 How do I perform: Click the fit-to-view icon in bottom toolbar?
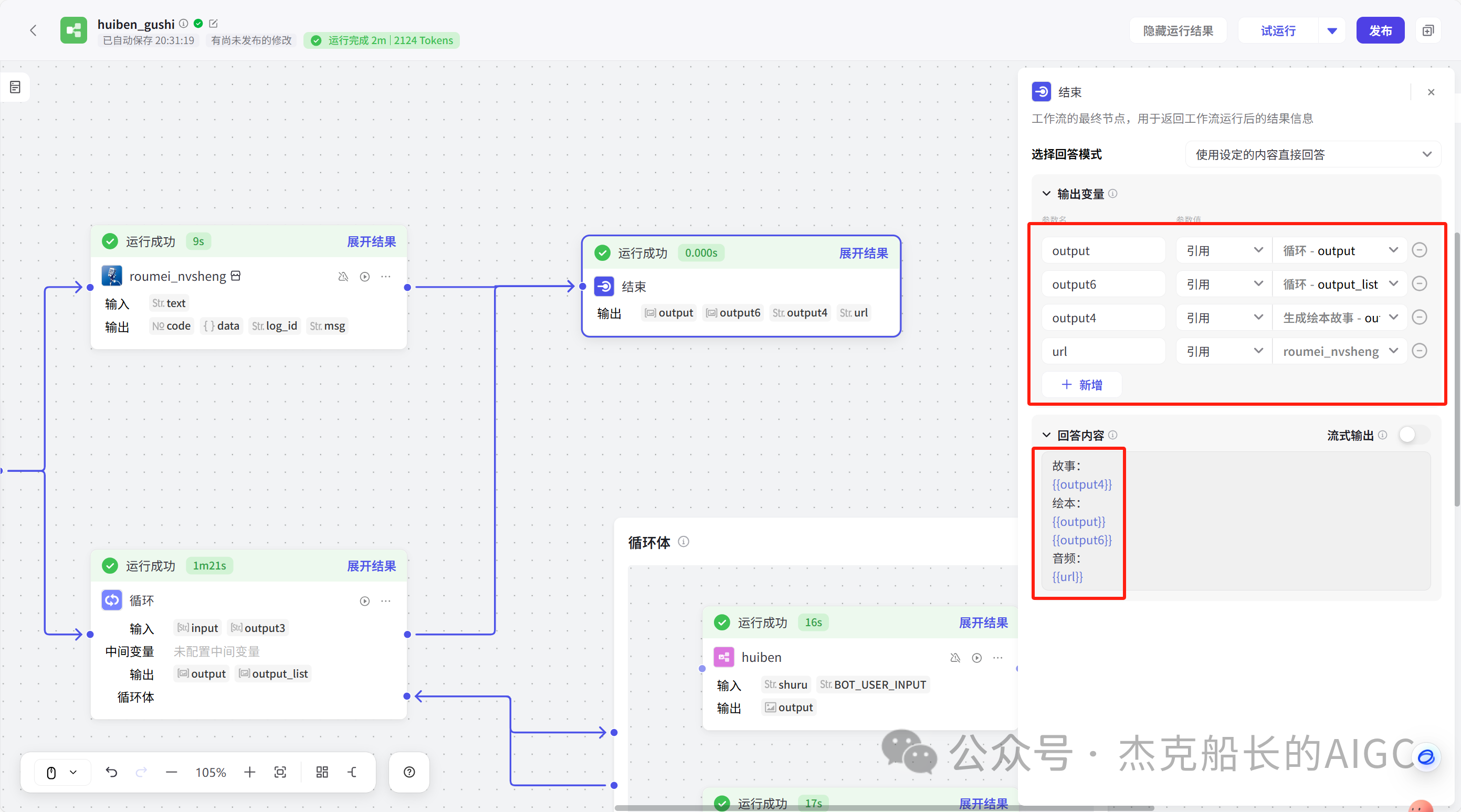(x=281, y=772)
